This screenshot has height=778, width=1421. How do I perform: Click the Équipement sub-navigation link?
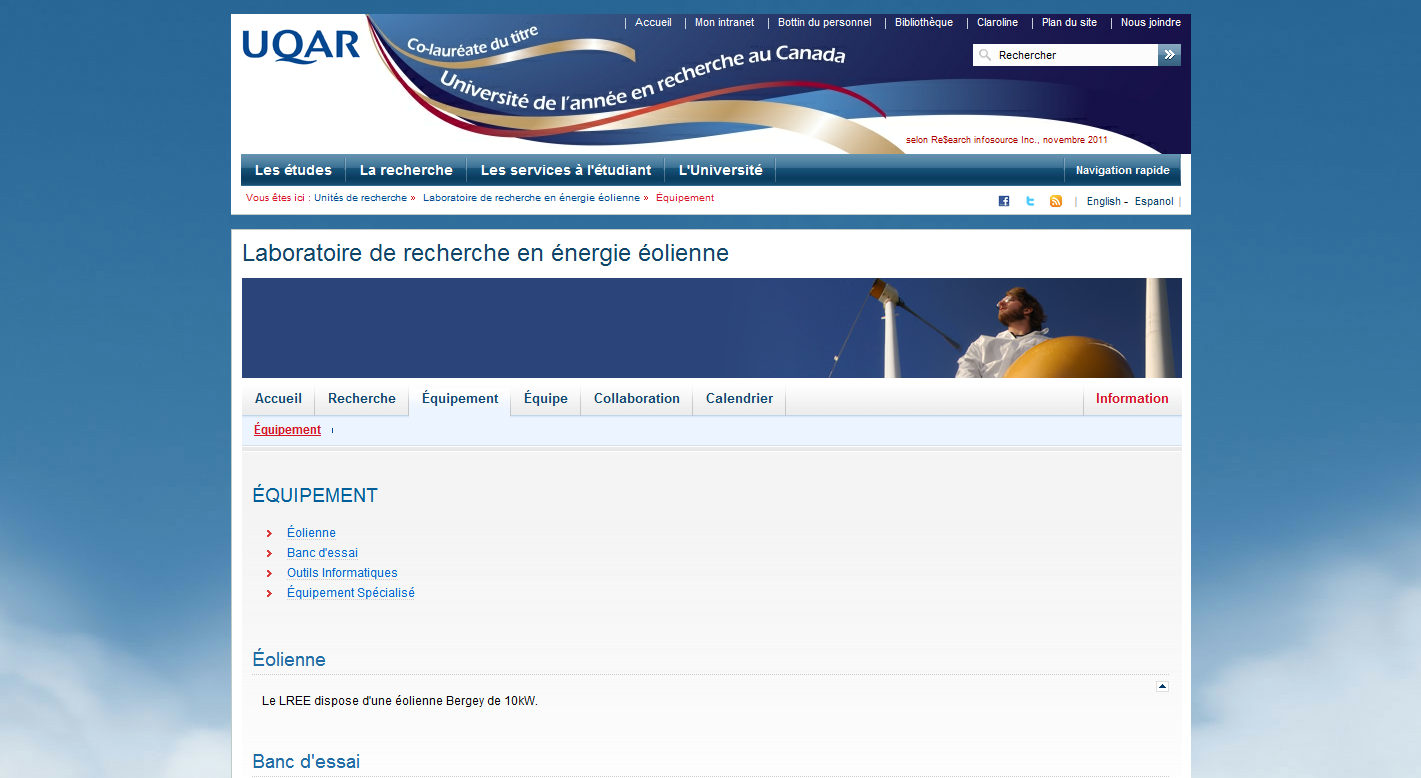click(x=287, y=430)
